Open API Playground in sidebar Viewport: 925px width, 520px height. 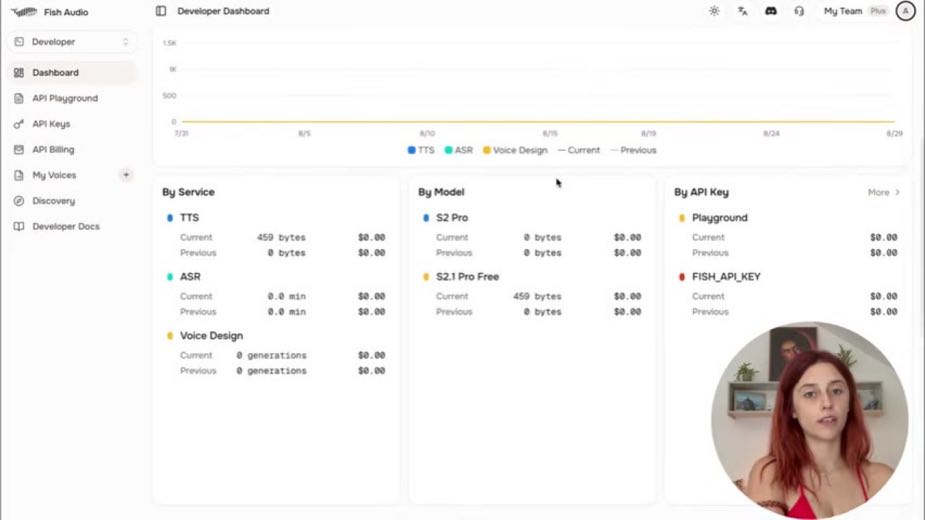point(71,98)
